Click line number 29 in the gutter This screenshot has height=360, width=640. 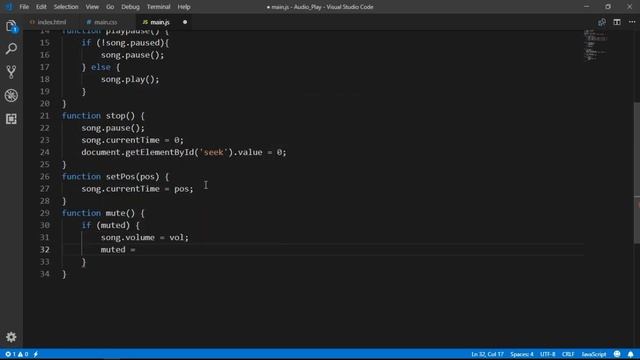(44, 213)
